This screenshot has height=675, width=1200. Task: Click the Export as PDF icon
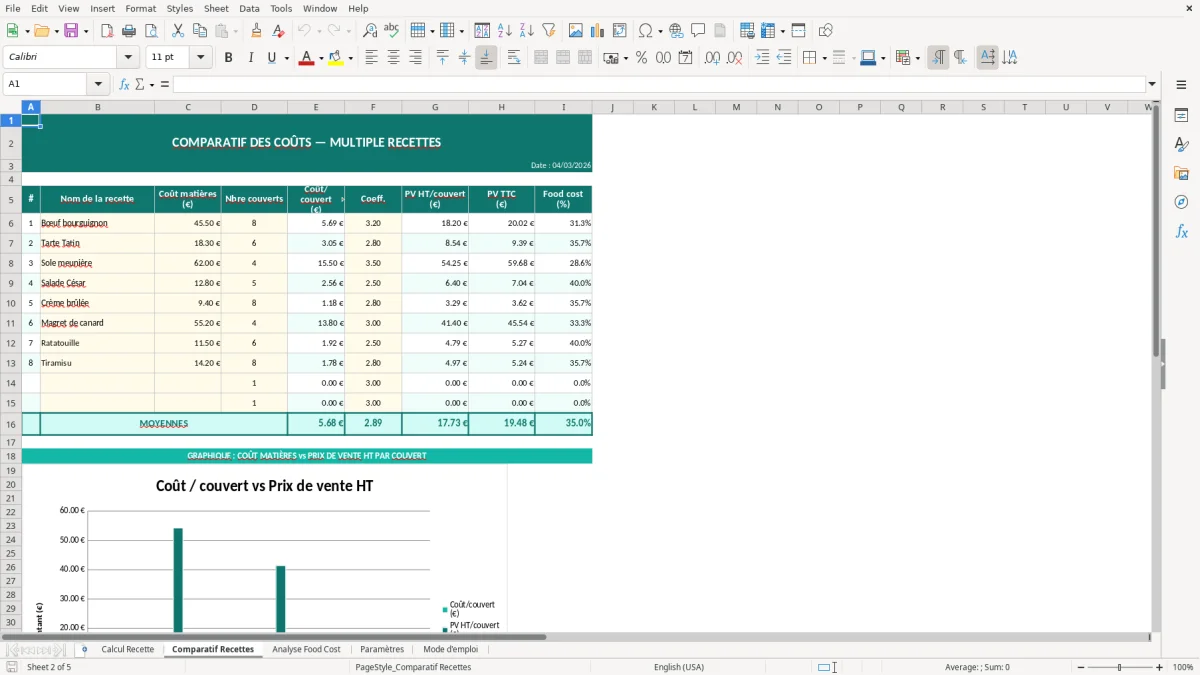click(107, 31)
